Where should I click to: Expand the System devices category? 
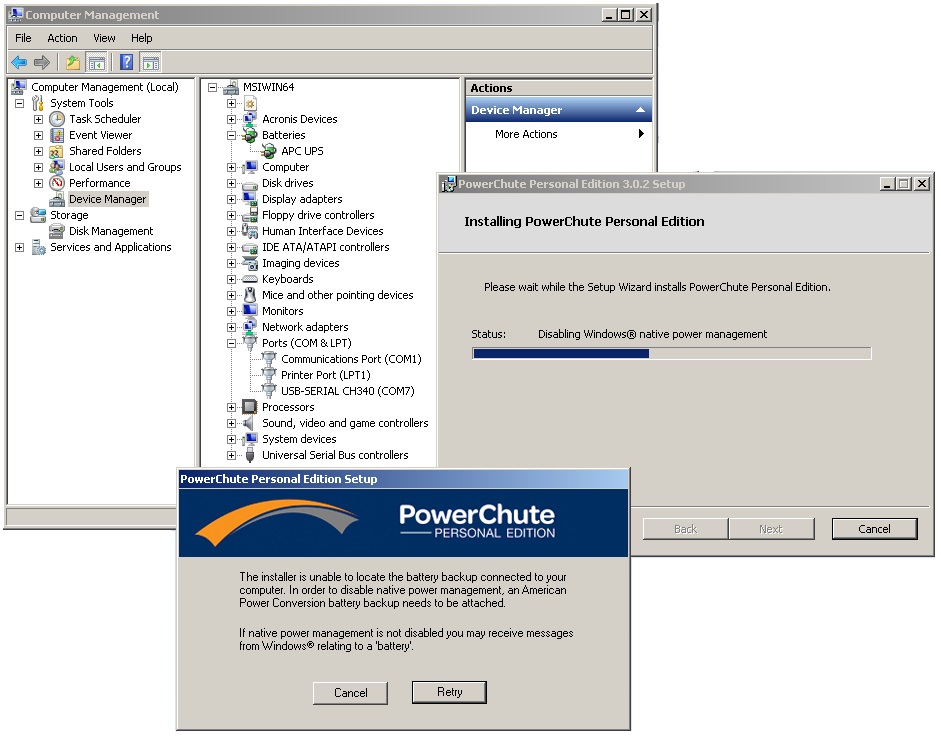232,439
